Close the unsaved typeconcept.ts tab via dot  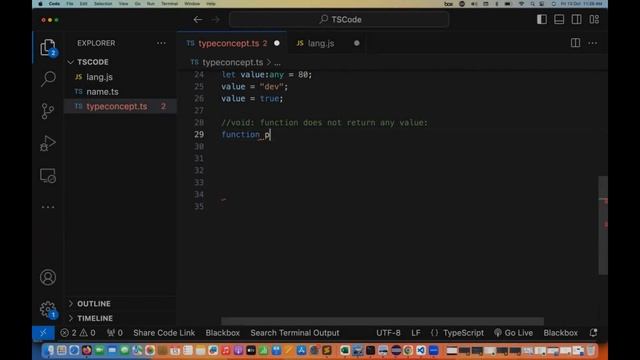[277, 43]
